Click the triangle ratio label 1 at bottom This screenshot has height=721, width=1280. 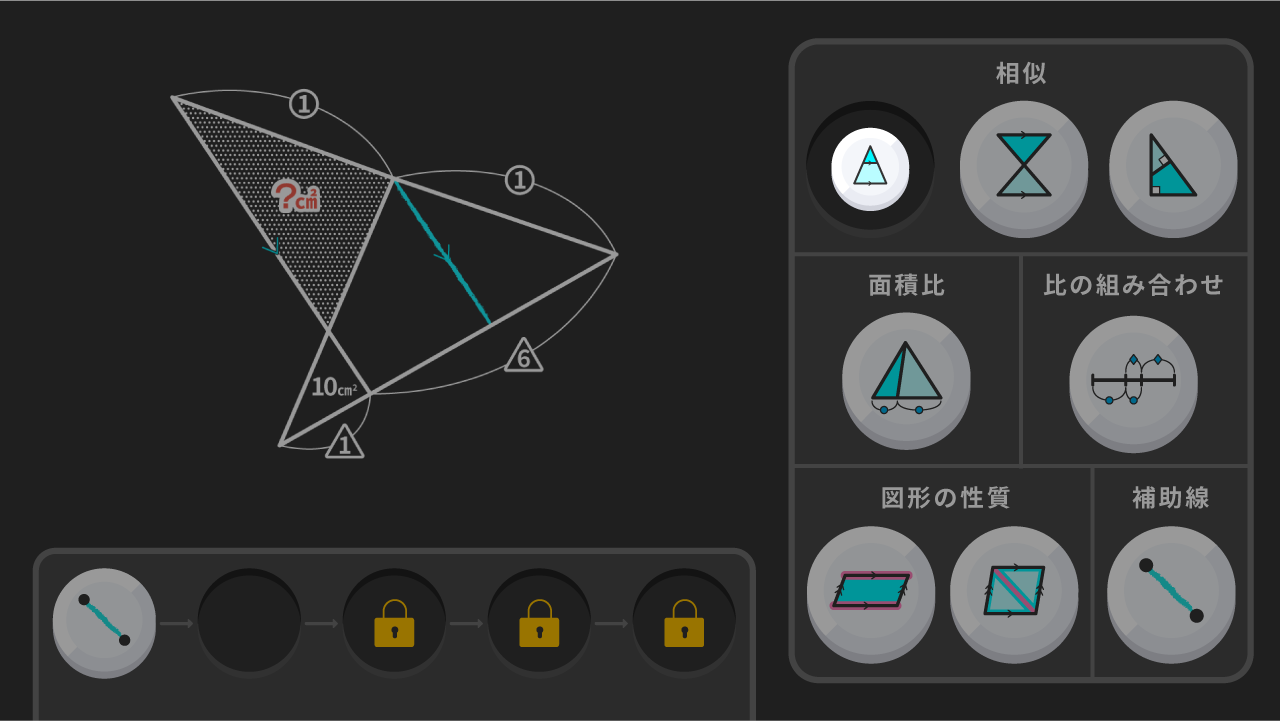coord(345,442)
